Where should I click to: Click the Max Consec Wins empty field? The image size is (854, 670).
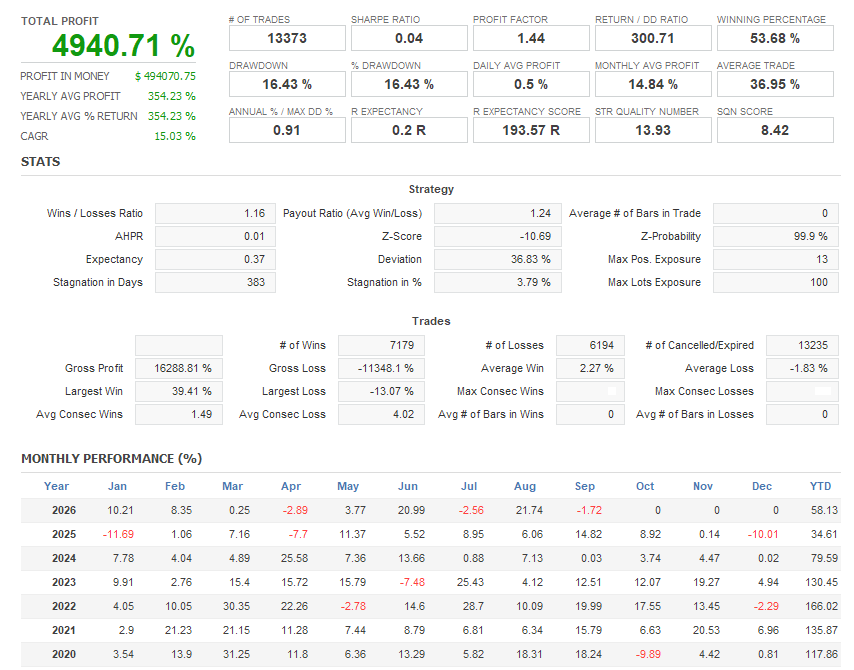[x=590, y=391]
